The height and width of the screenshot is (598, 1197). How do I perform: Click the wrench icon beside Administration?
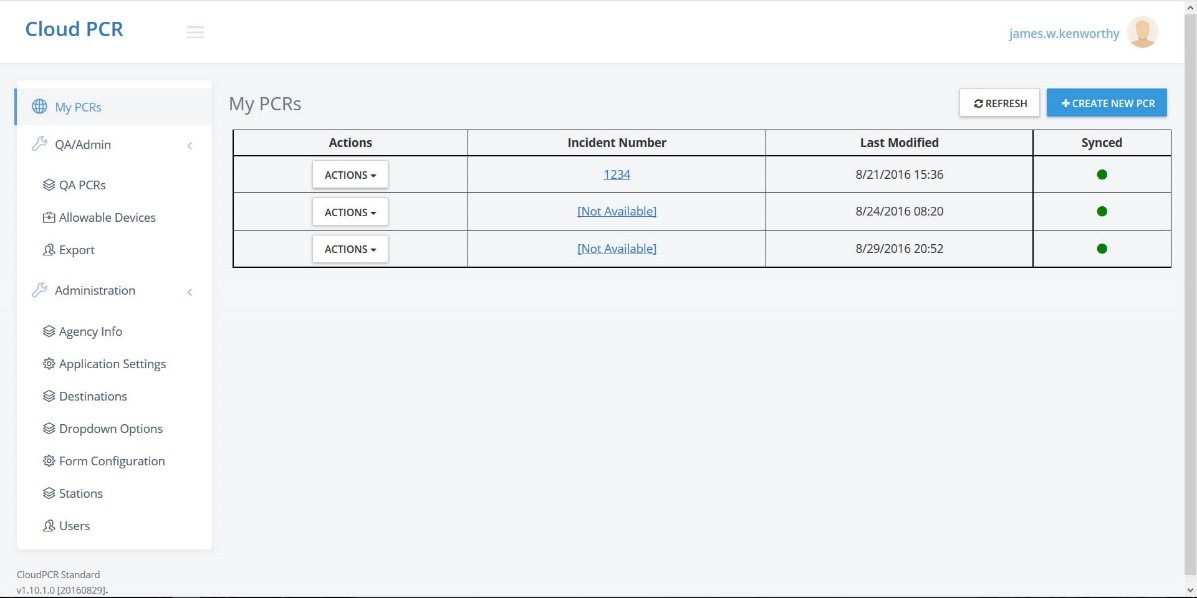tap(39, 290)
